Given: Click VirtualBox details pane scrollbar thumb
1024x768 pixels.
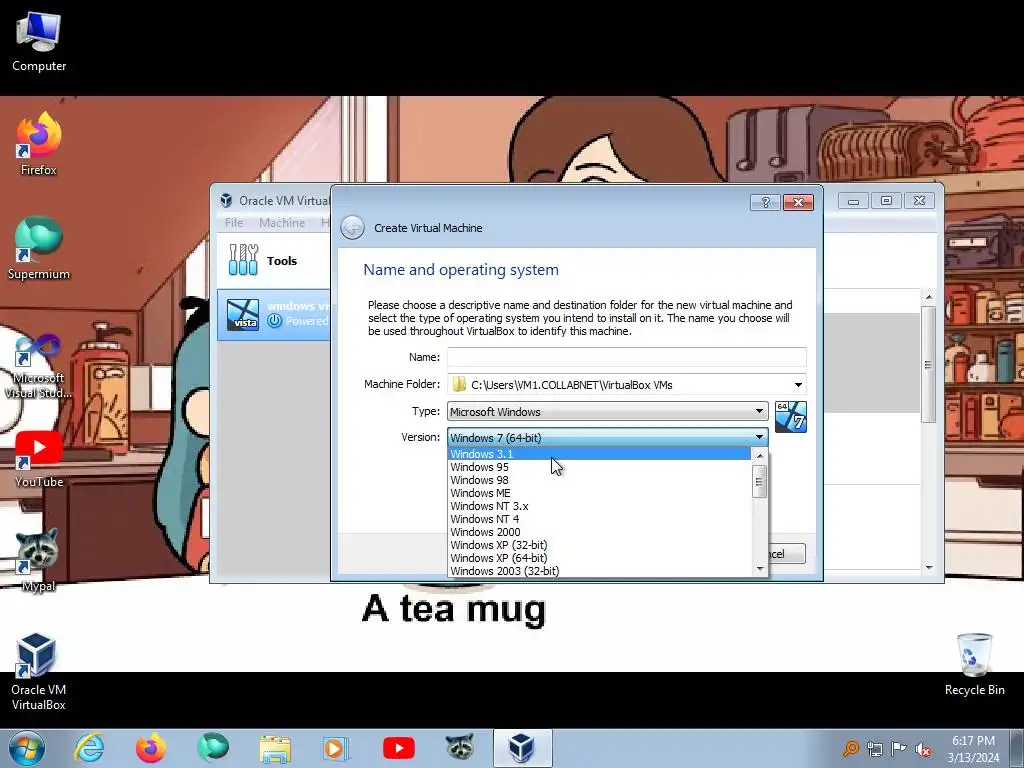Looking at the screenshot, I should click(x=928, y=364).
